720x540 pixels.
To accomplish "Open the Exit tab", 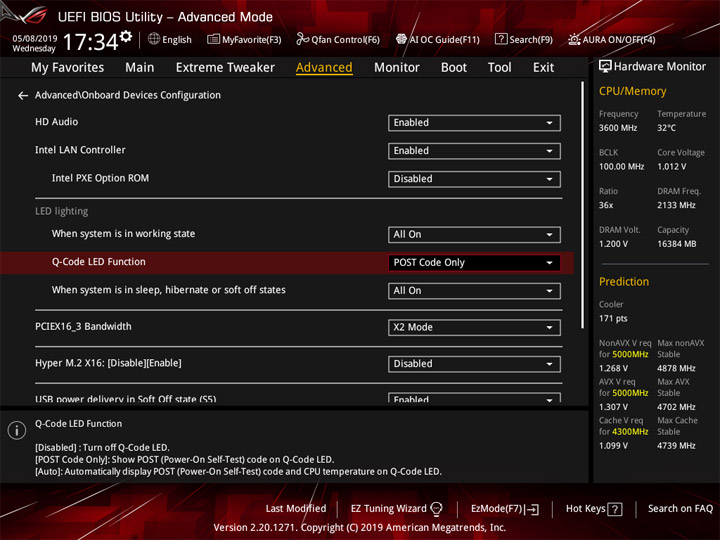I will [543, 68].
